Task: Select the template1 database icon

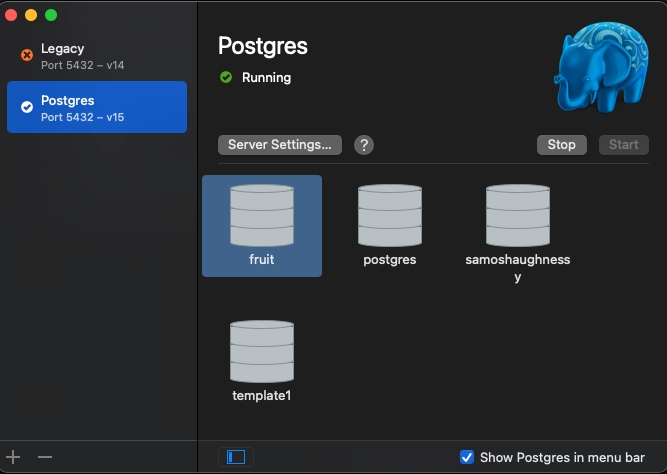Action: pos(262,352)
